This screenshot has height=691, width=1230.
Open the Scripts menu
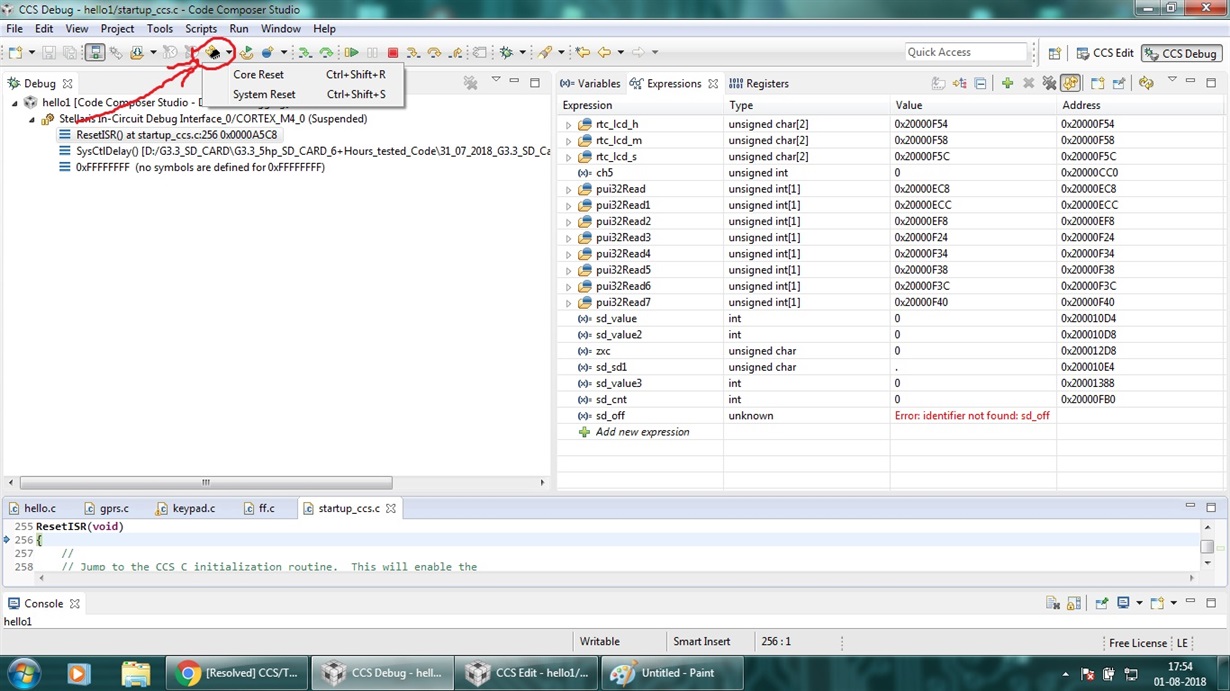coord(201,29)
